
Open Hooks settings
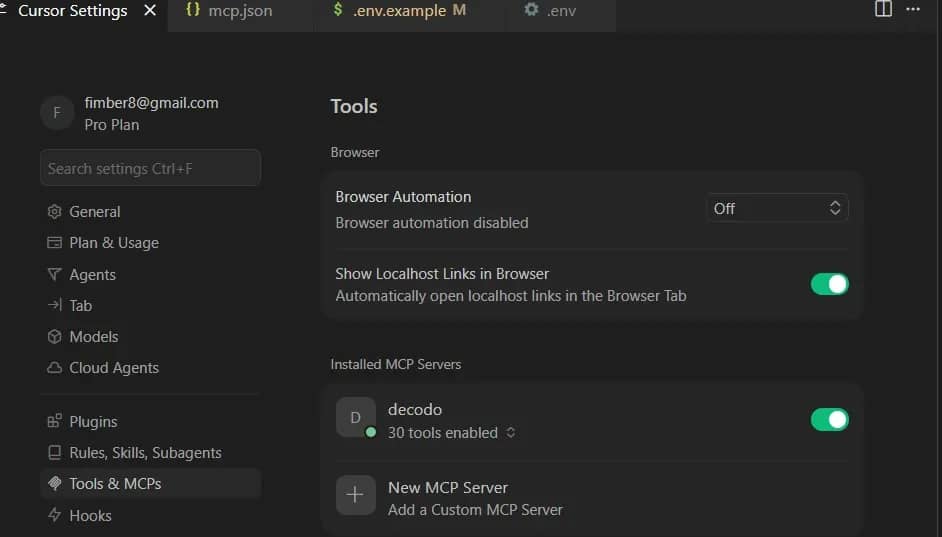click(x=150, y=515)
